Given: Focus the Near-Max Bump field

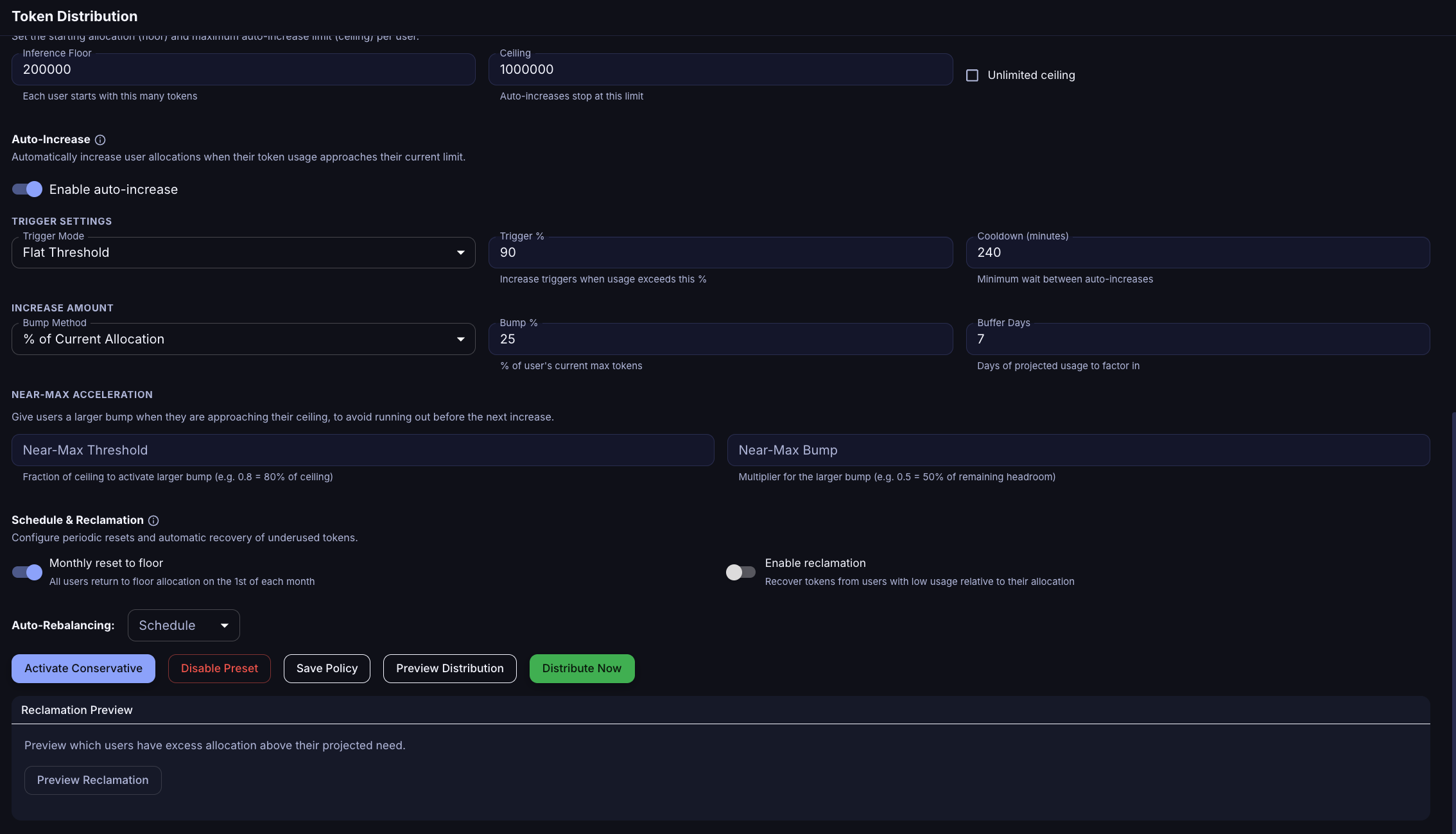Looking at the screenshot, I should point(1079,450).
